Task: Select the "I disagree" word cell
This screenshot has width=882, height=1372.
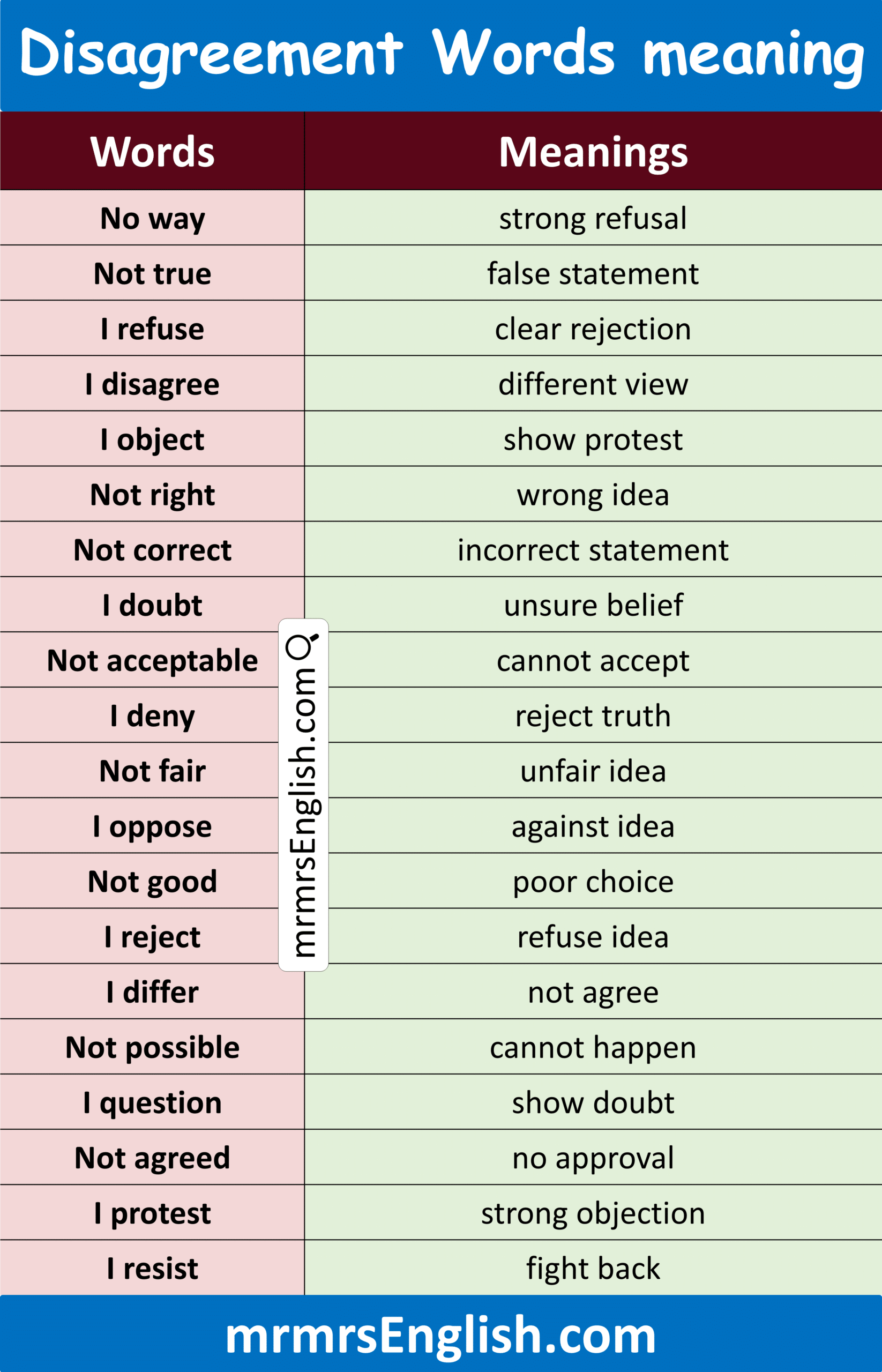Action: click(x=152, y=384)
